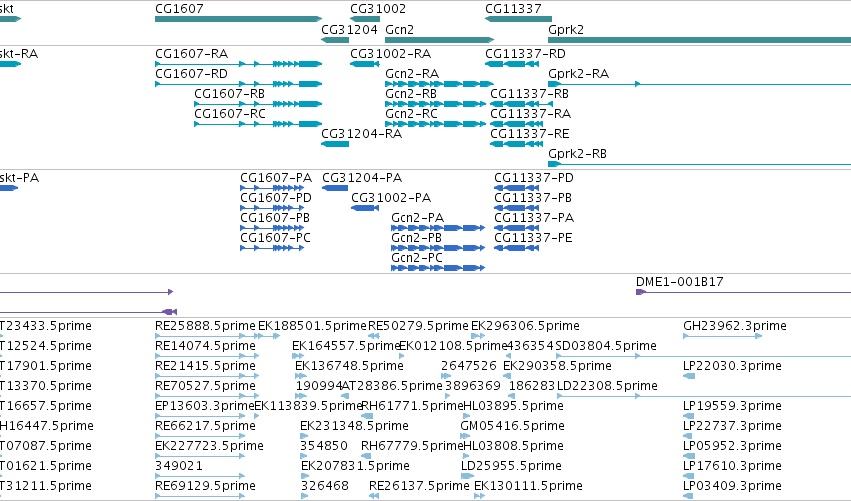
Task: Select EST EK136748.5prime
Action: (x=300, y=376)
